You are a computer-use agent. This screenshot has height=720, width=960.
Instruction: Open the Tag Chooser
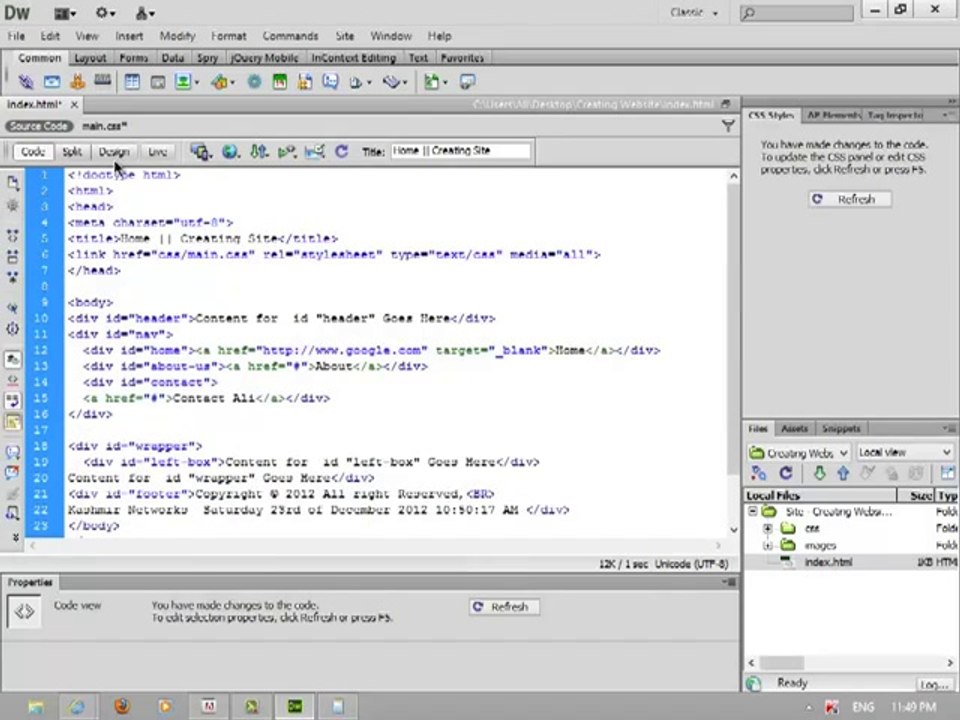click(467, 81)
